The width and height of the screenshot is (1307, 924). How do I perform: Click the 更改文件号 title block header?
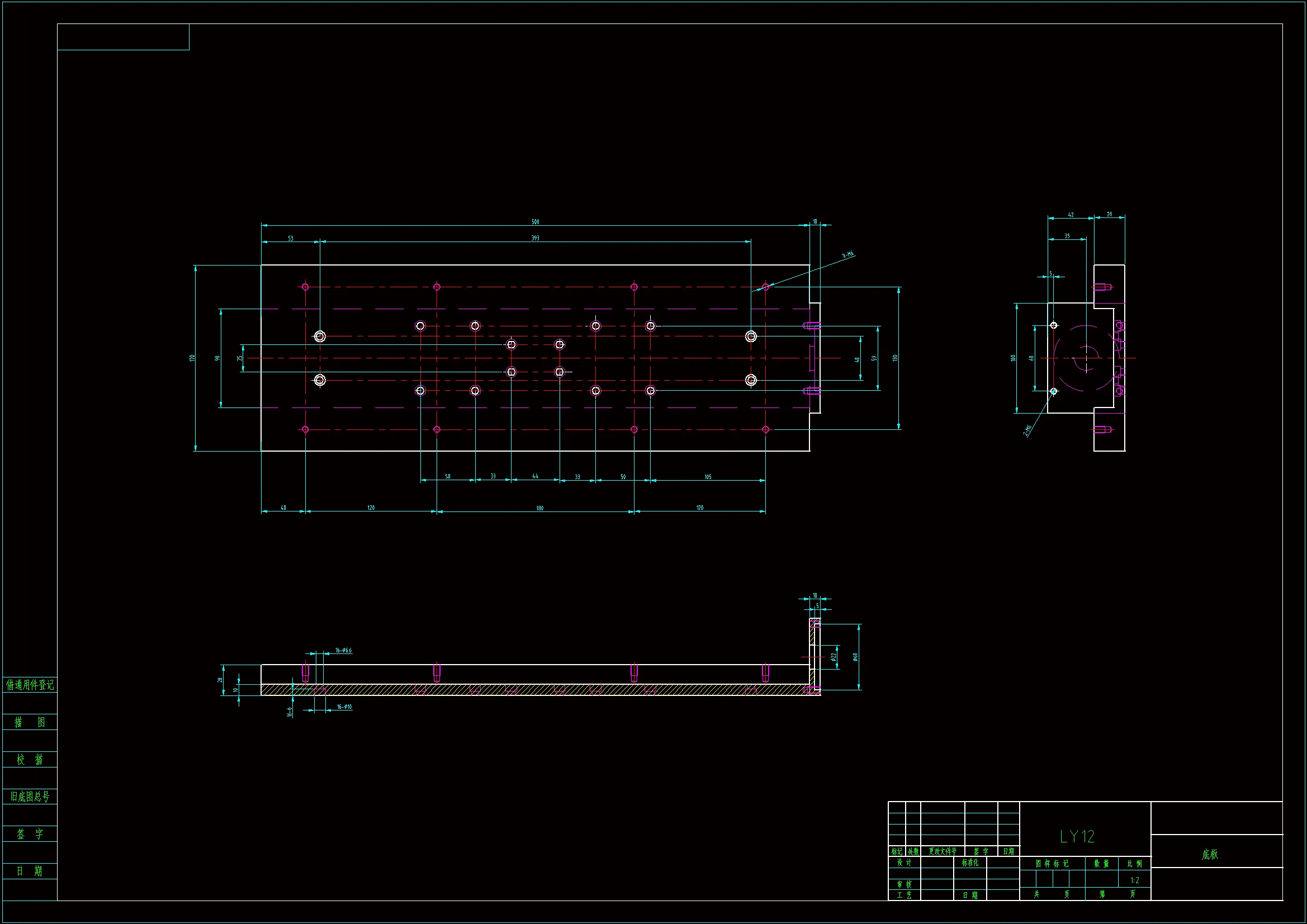tap(943, 852)
